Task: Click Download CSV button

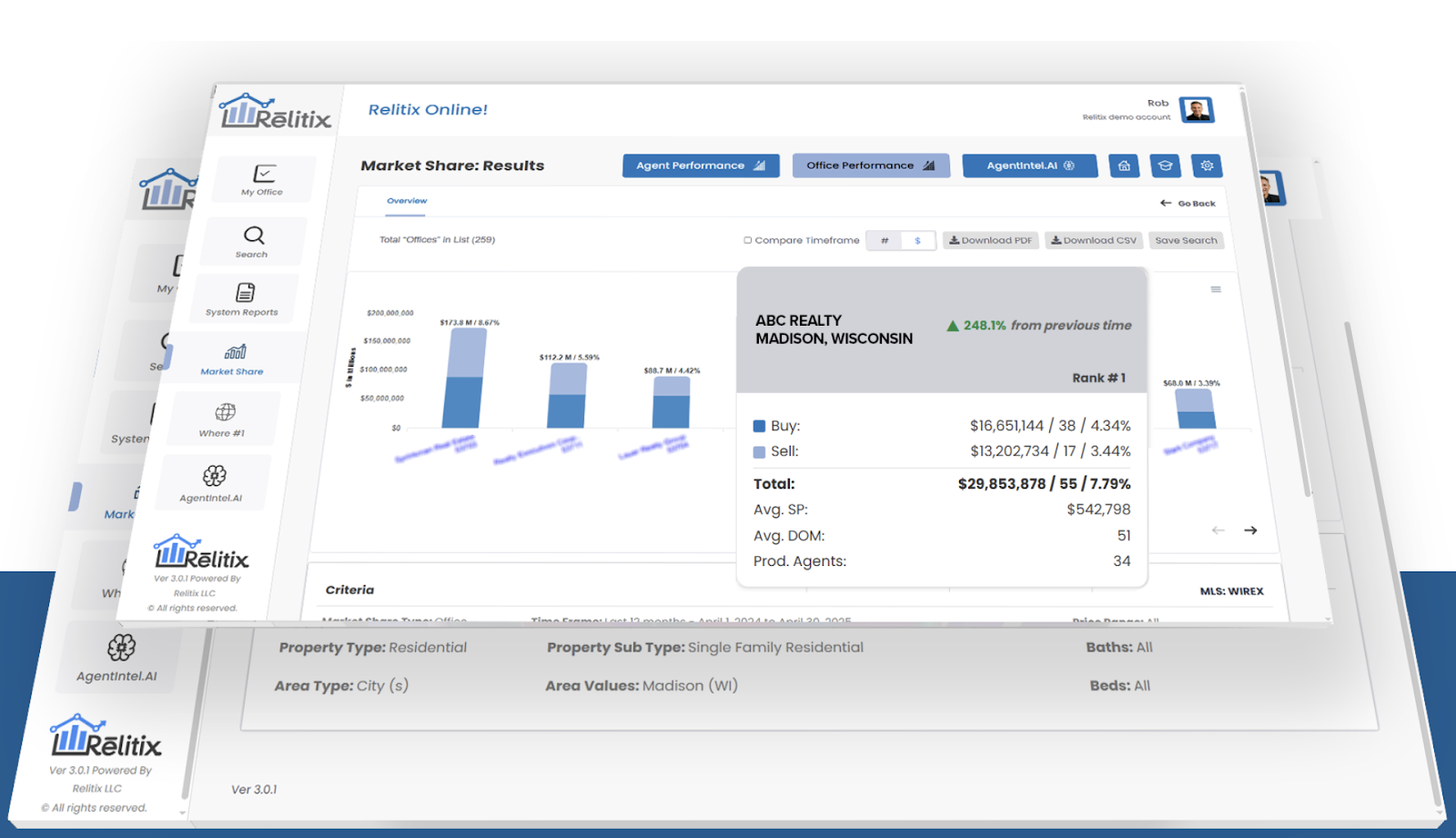Action: [1094, 240]
